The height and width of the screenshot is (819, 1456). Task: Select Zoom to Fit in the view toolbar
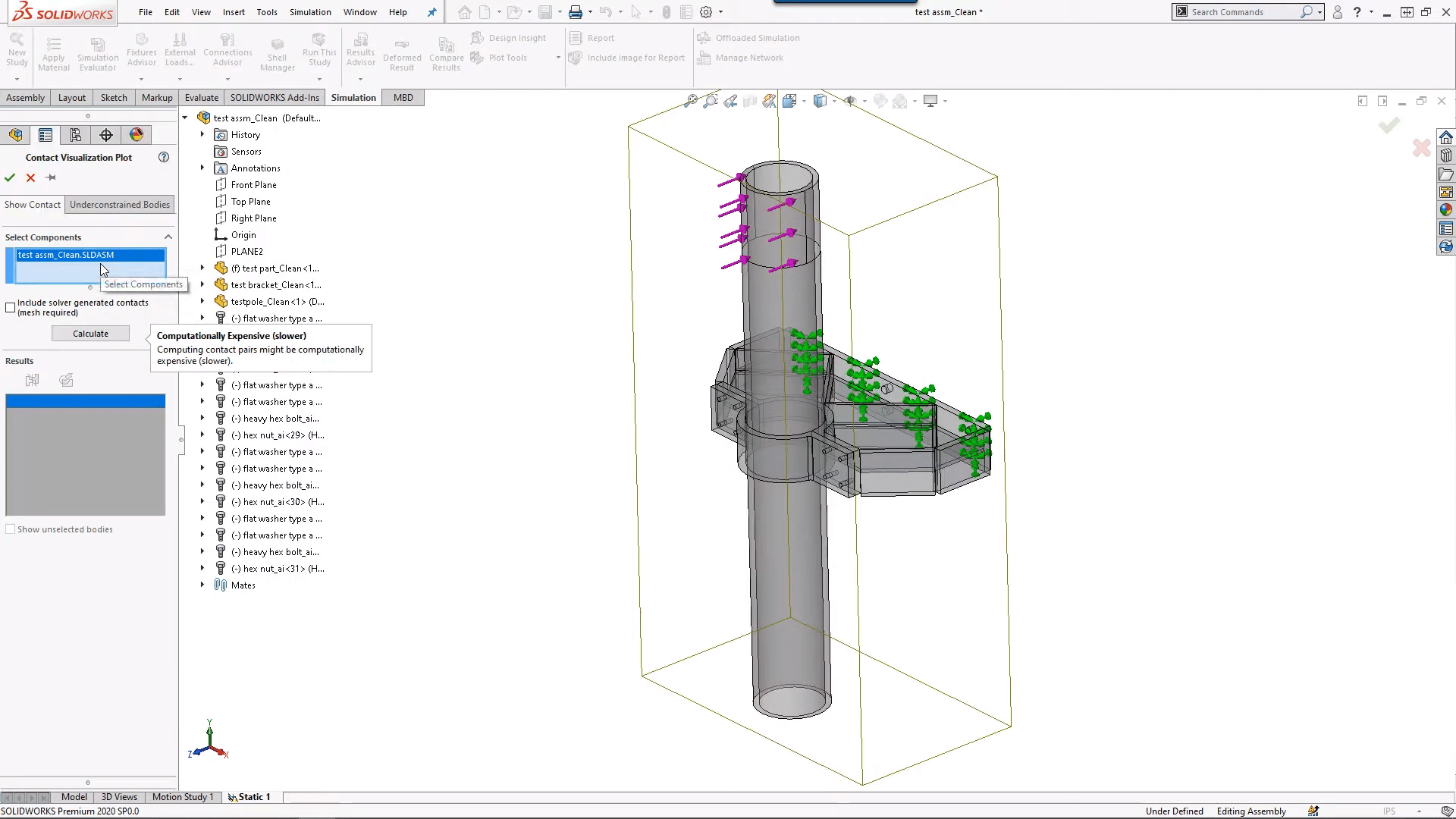click(691, 100)
